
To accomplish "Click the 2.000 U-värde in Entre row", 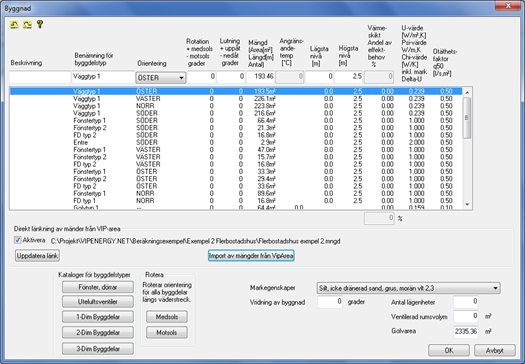I will 417,143.
